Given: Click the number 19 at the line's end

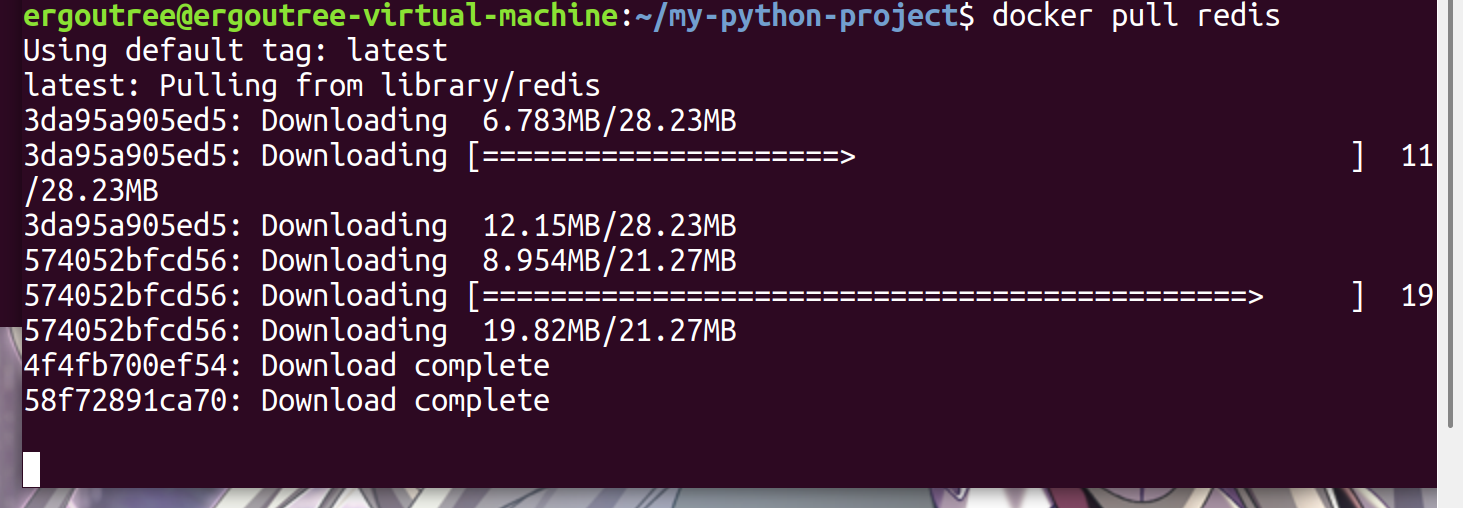Looking at the screenshot, I should (1417, 296).
